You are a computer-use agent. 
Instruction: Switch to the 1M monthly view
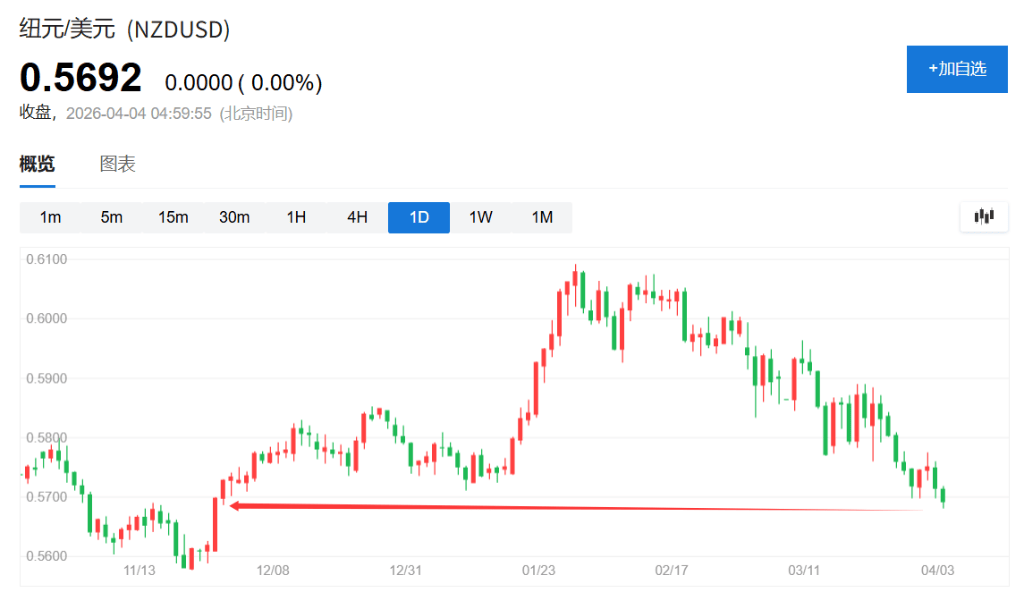pos(542,217)
